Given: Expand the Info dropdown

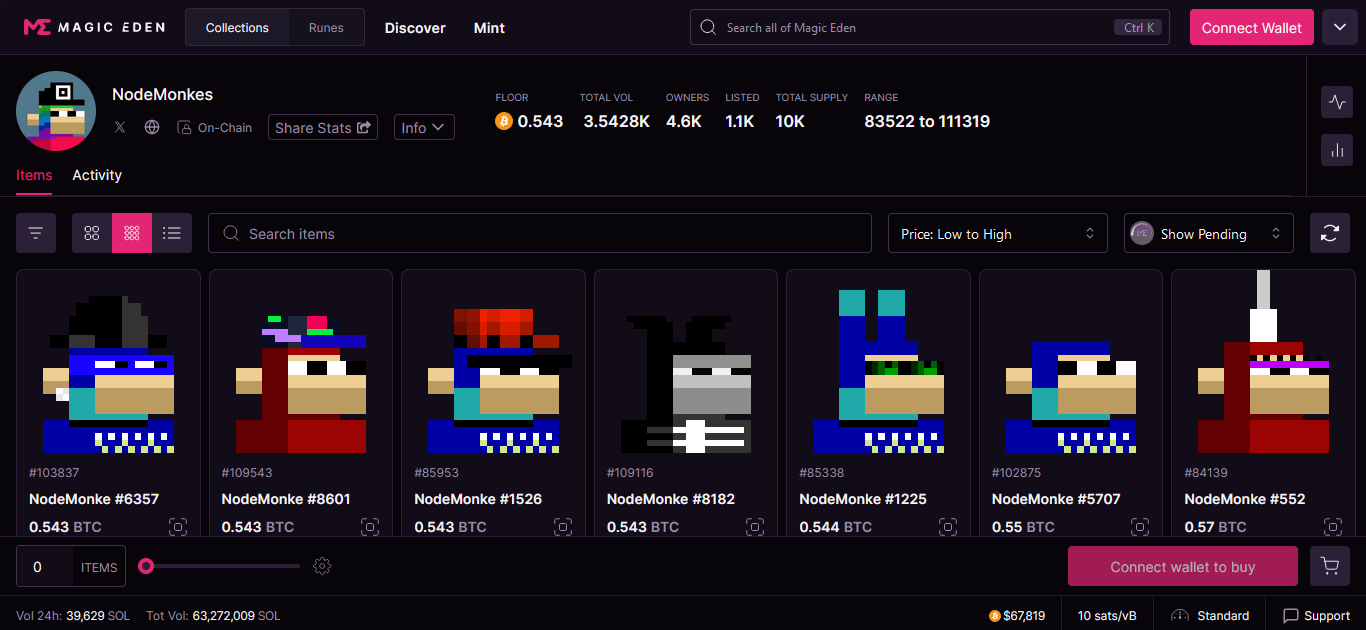Looking at the screenshot, I should point(424,127).
